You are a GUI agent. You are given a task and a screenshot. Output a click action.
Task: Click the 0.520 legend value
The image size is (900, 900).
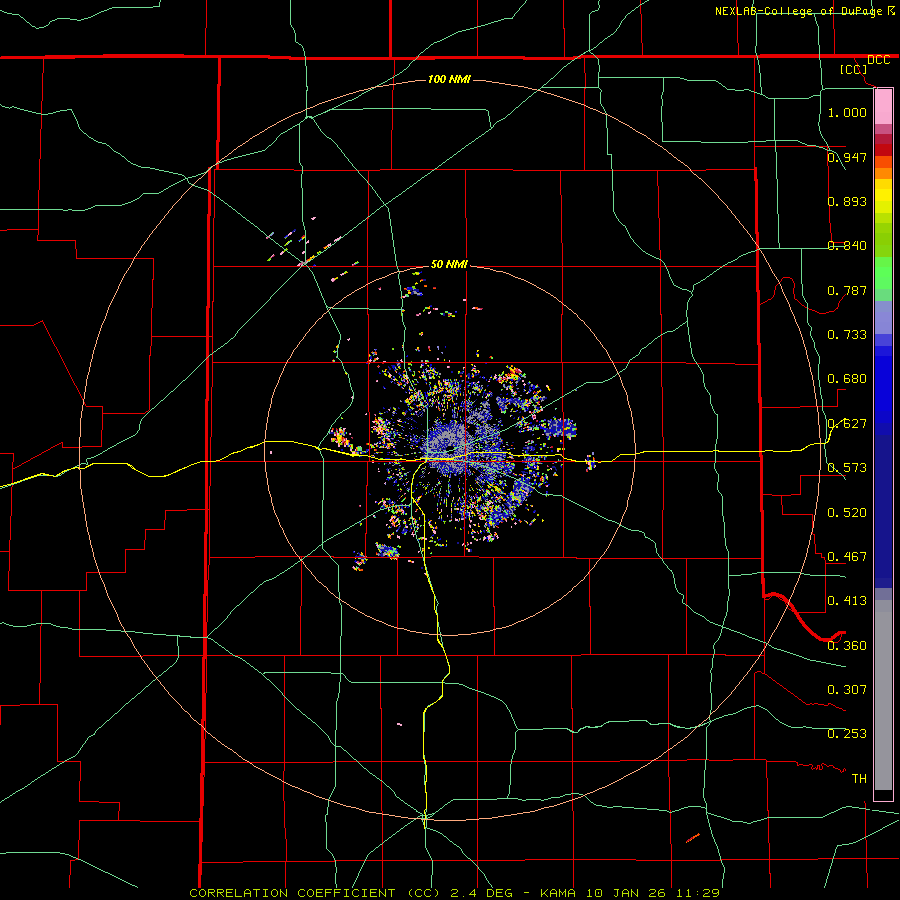[847, 512]
